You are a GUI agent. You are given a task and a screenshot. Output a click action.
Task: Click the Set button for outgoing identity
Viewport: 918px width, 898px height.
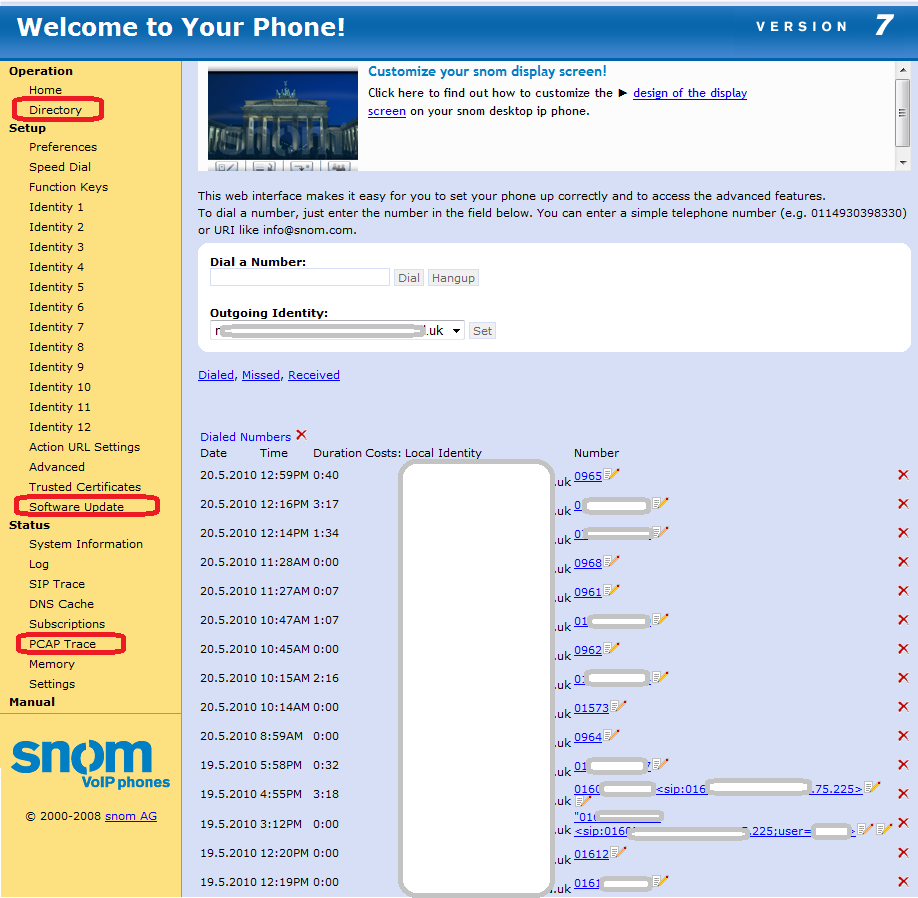click(x=482, y=330)
